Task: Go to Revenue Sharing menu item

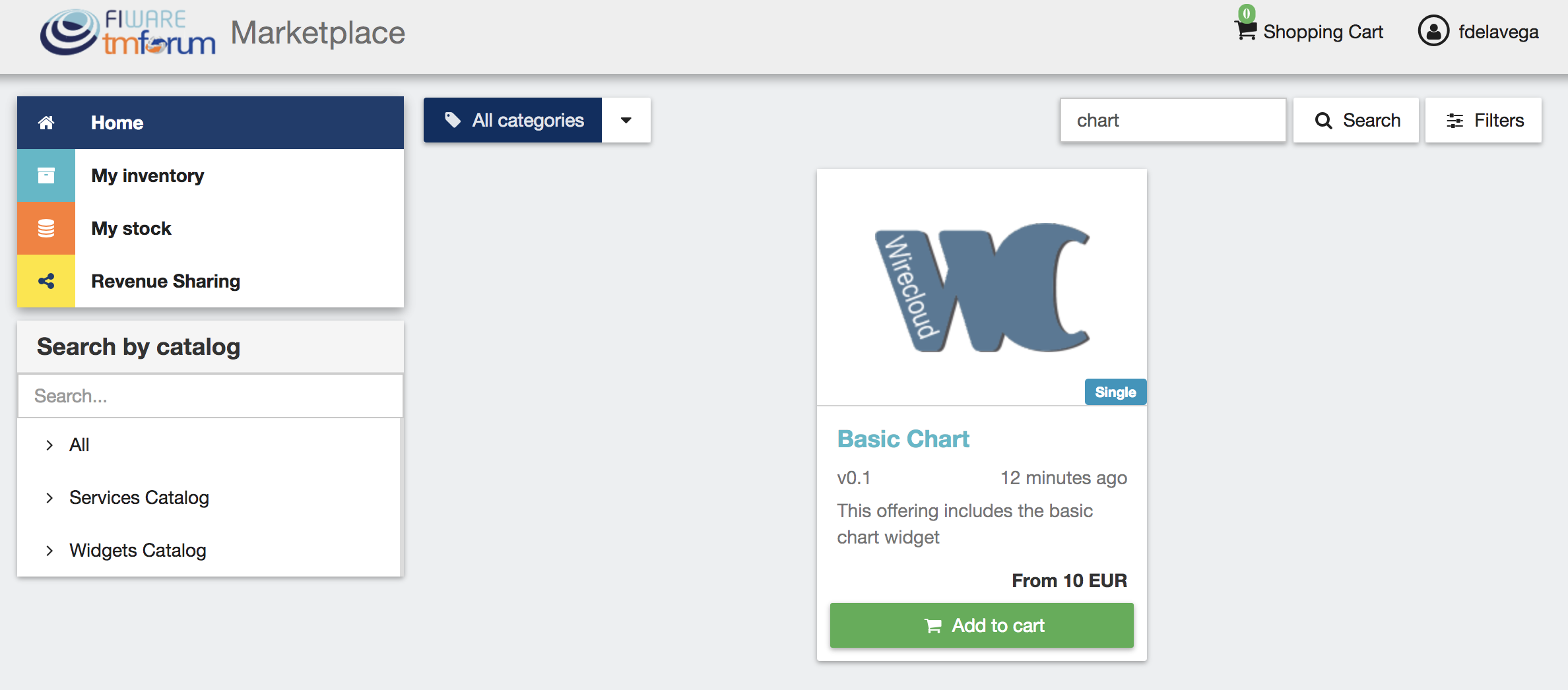Action: point(211,281)
